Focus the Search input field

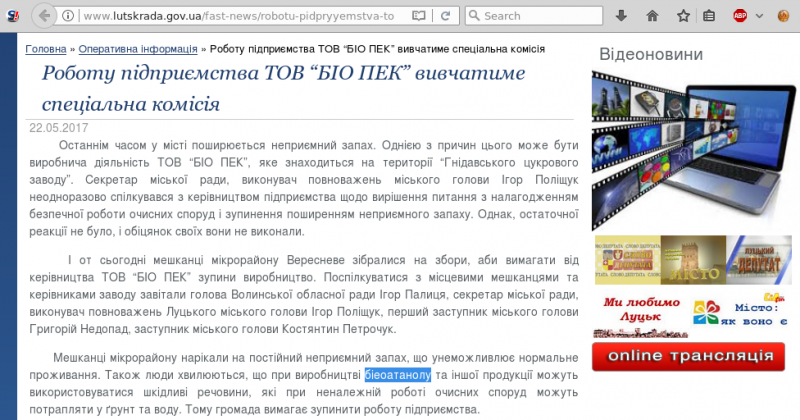pyautogui.click(x=534, y=16)
